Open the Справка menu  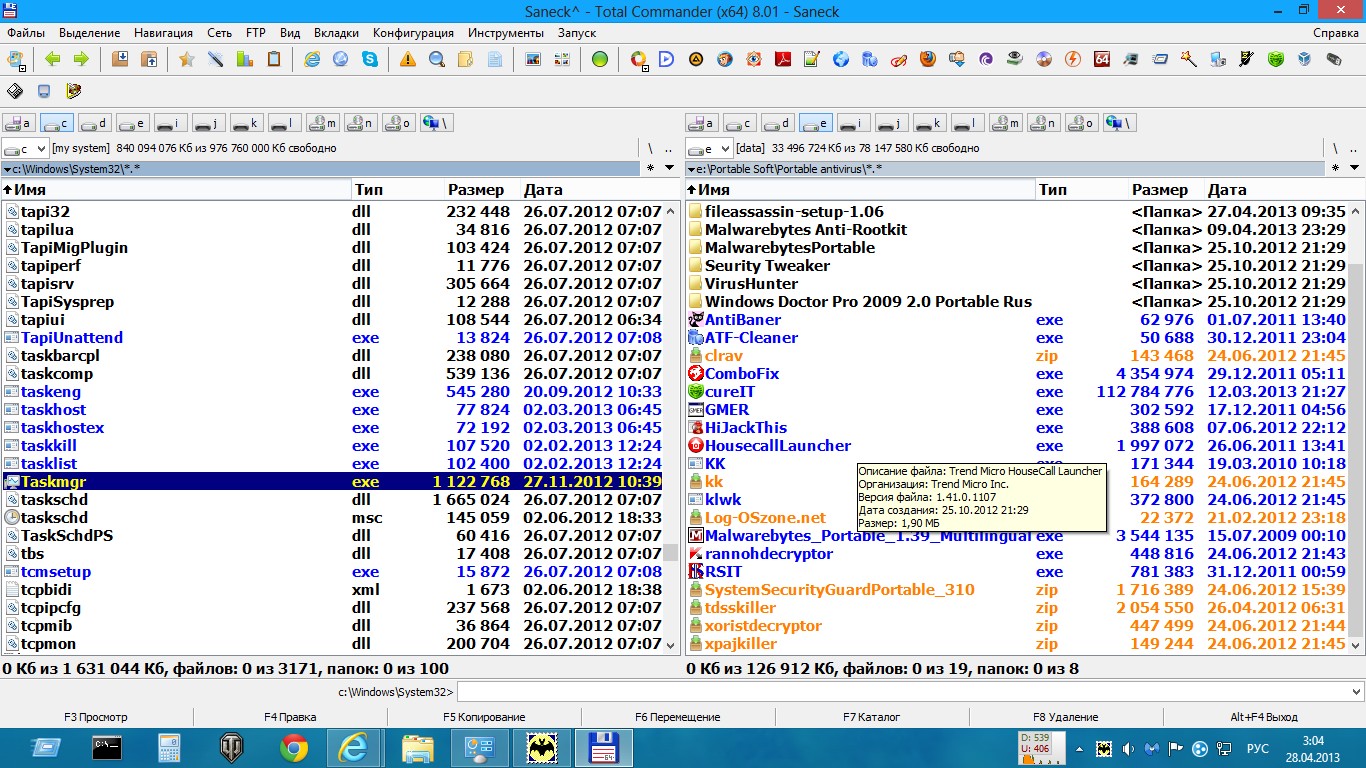[x=1336, y=33]
